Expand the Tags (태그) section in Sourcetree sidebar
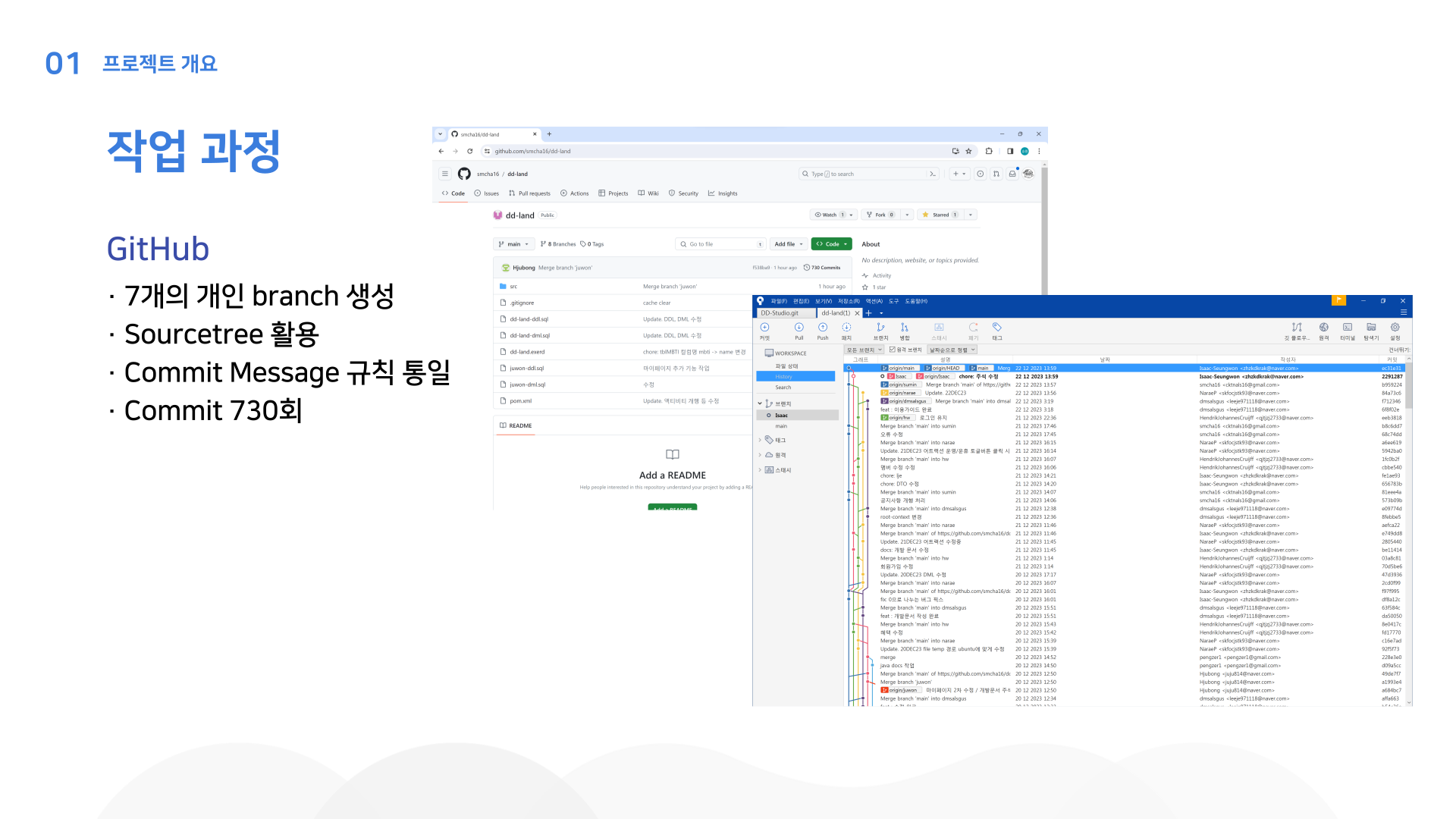 point(760,440)
